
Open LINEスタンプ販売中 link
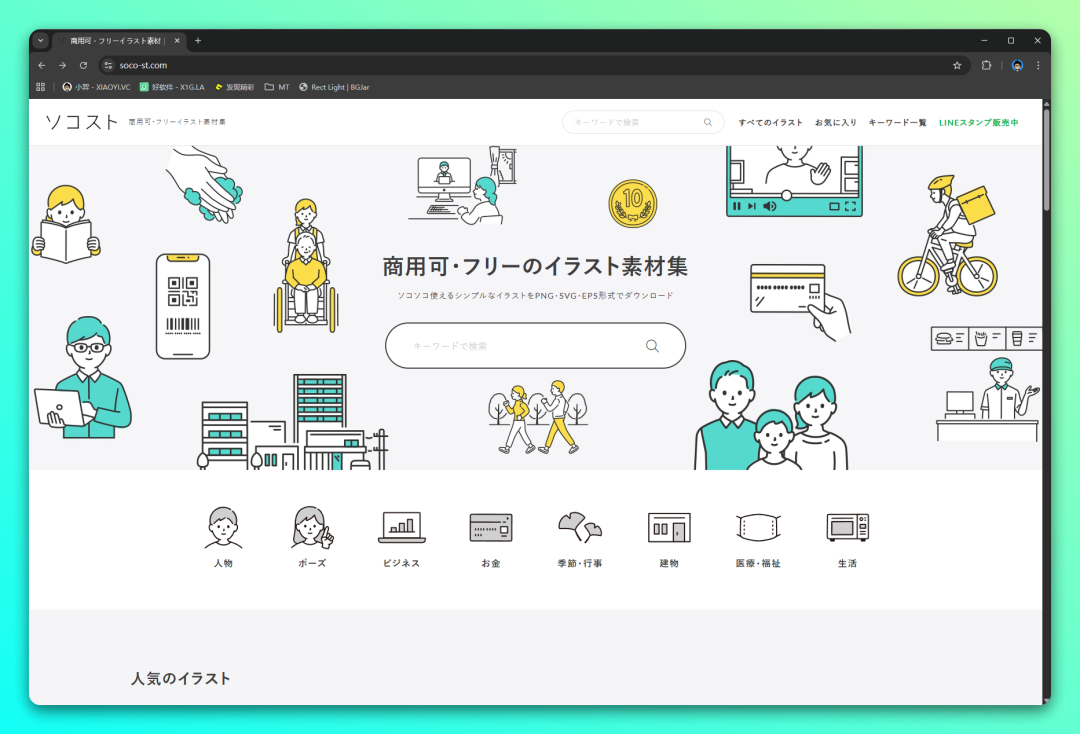pyautogui.click(x=978, y=122)
